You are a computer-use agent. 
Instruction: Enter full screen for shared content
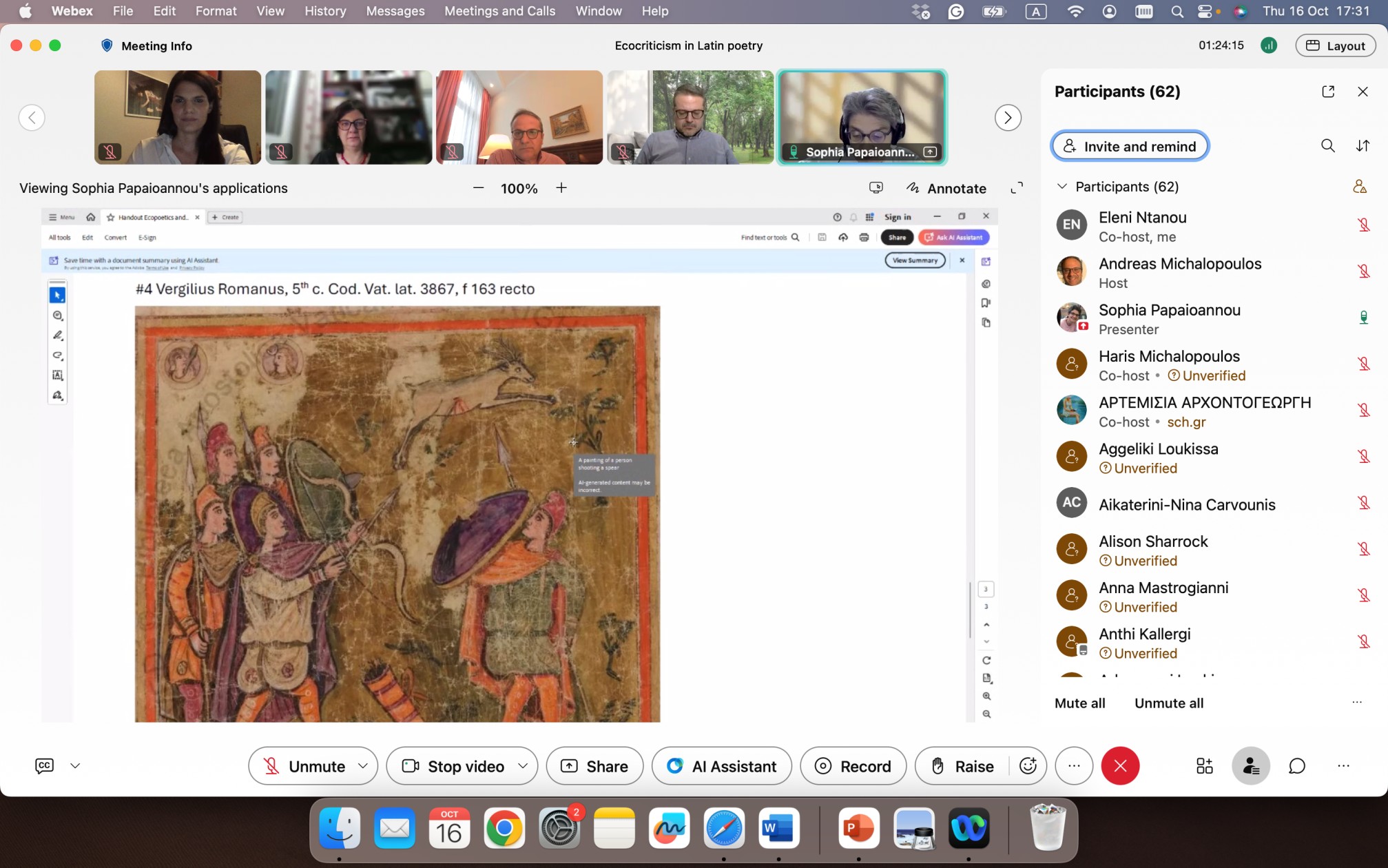(x=1016, y=188)
